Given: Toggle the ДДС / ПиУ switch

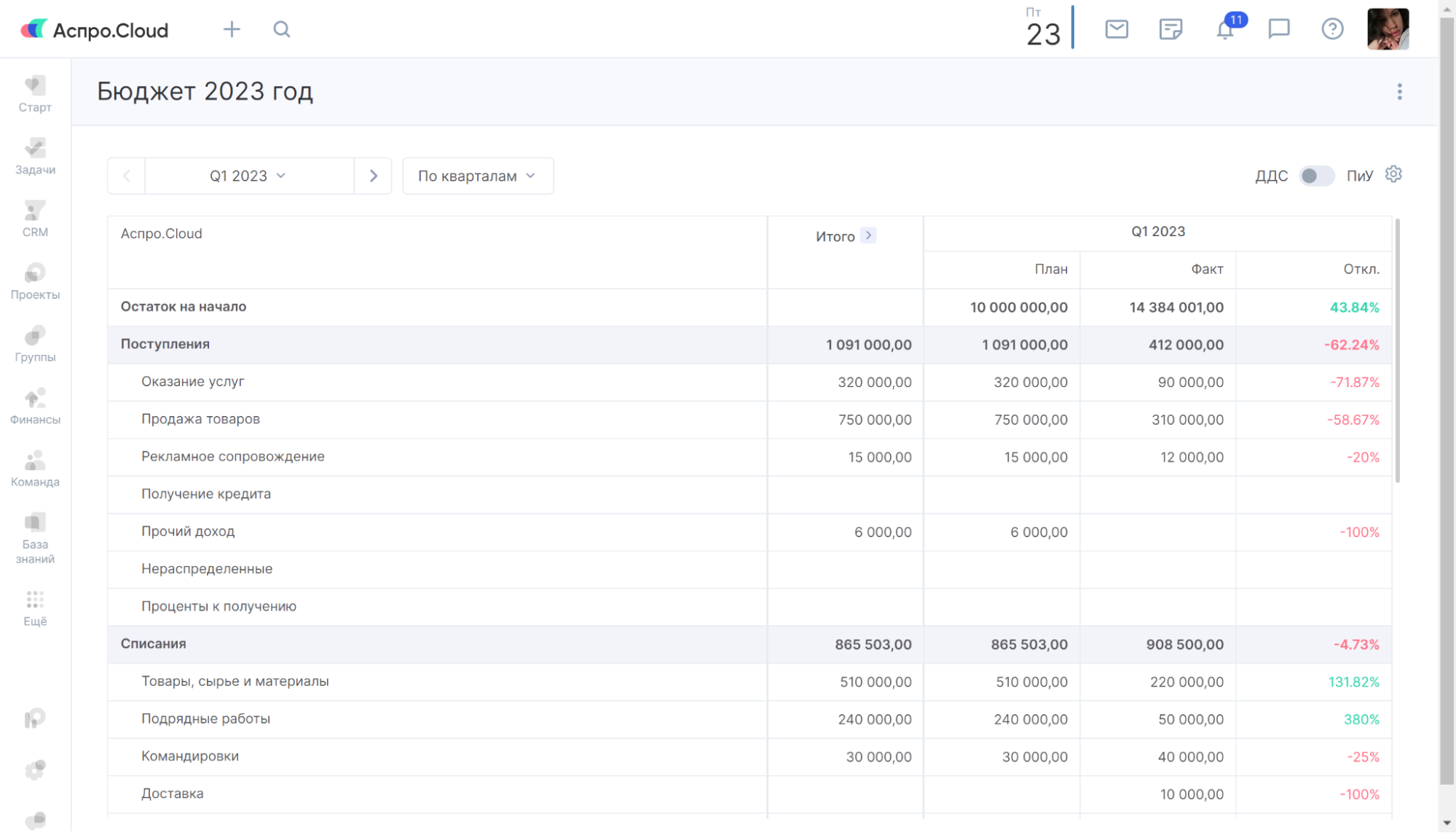Looking at the screenshot, I should click(x=1316, y=176).
